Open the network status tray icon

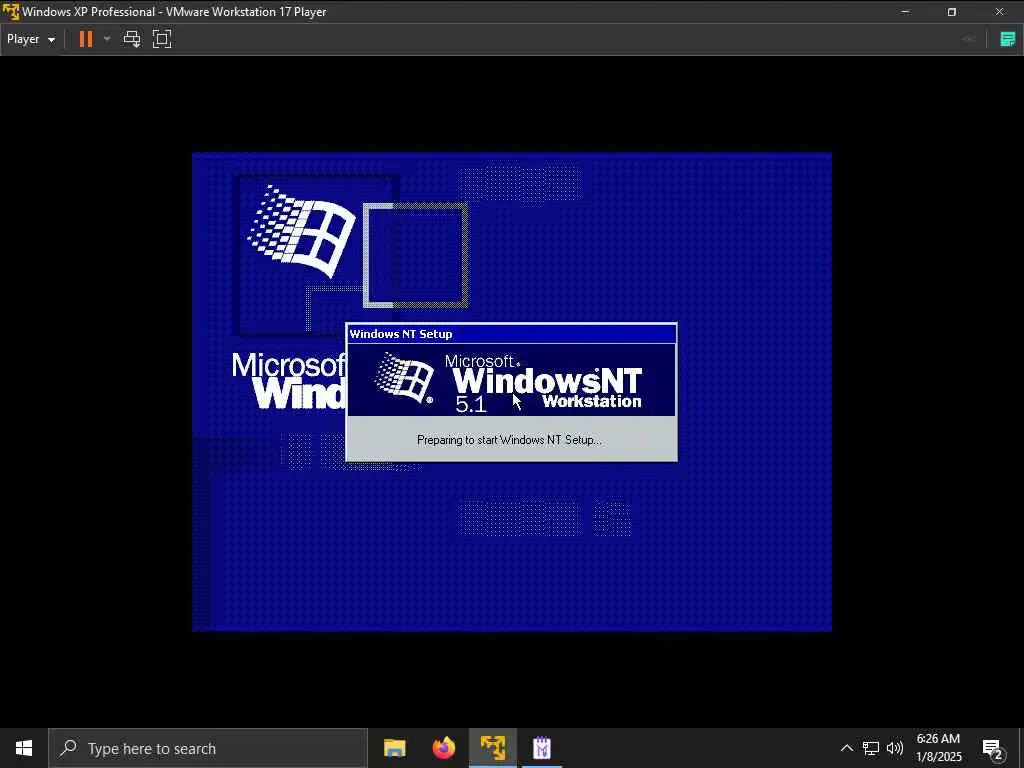tap(871, 748)
